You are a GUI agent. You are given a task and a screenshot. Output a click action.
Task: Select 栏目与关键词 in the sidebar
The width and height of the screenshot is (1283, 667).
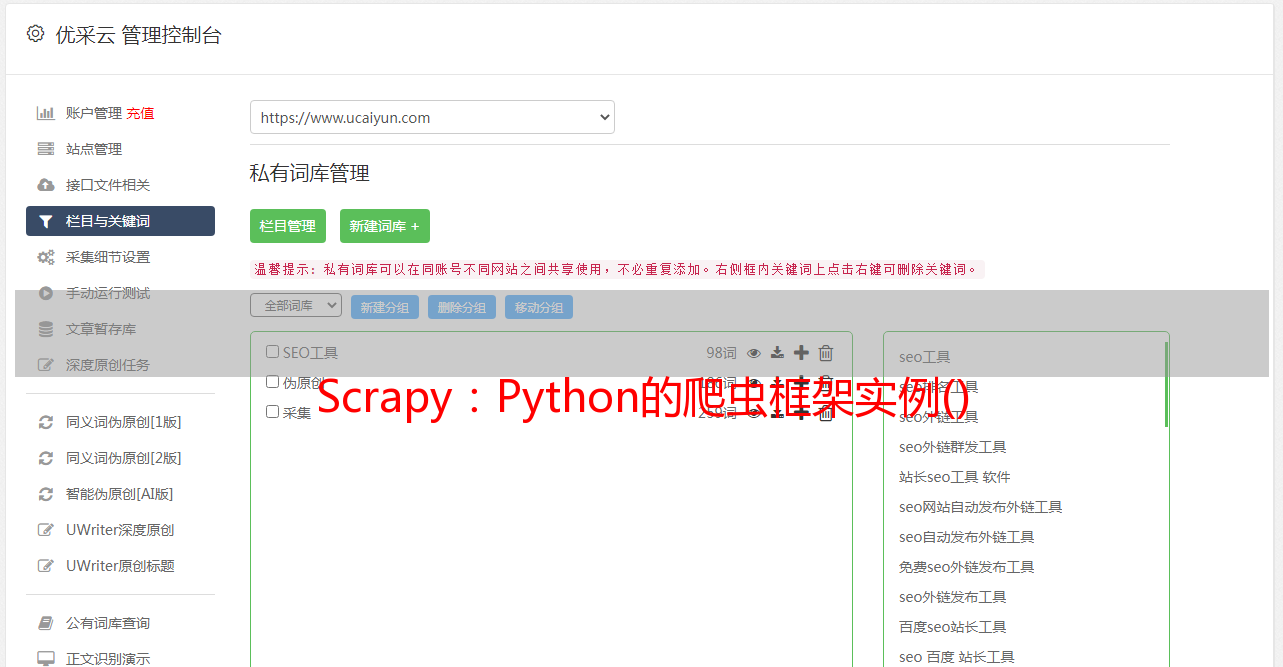tap(120, 221)
